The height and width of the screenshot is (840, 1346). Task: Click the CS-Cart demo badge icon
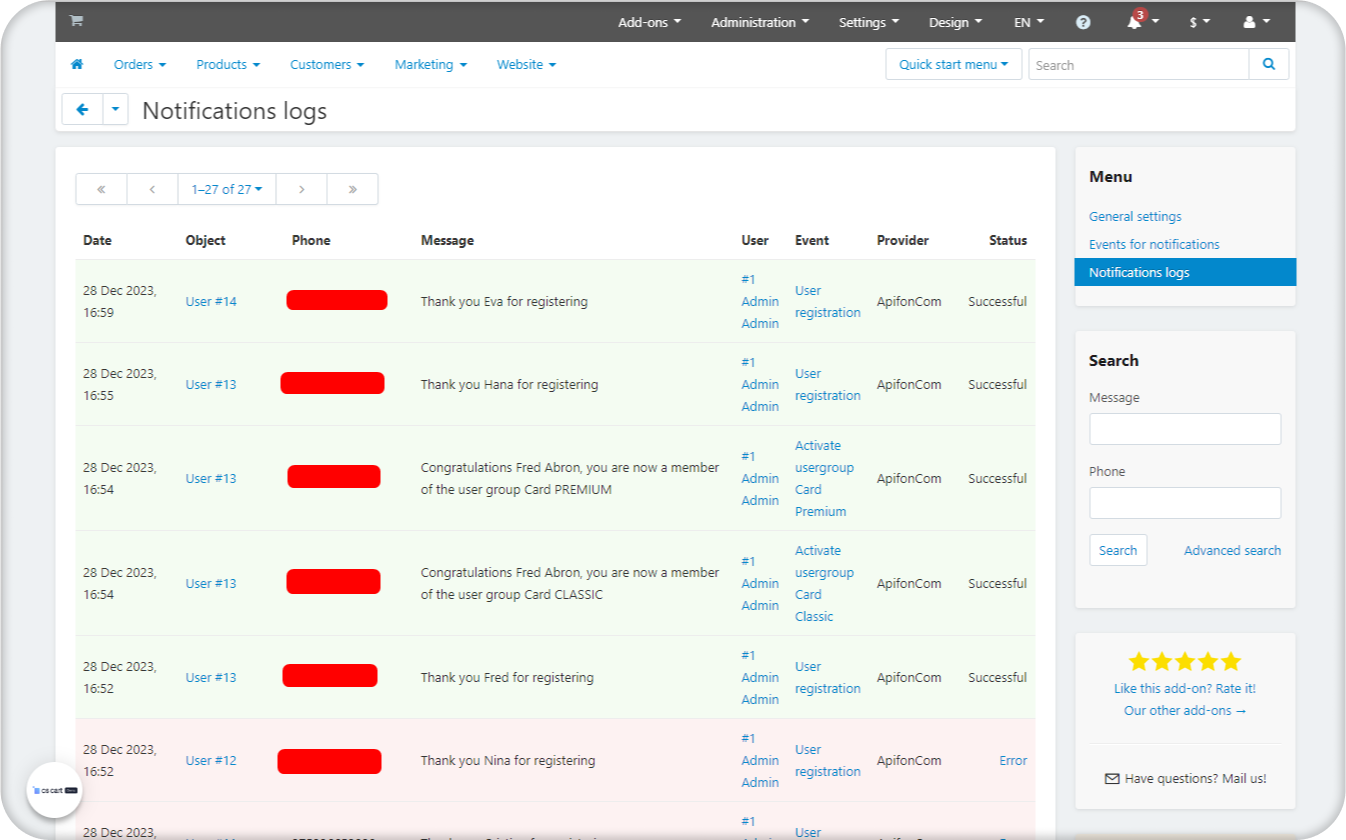coord(54,790)
